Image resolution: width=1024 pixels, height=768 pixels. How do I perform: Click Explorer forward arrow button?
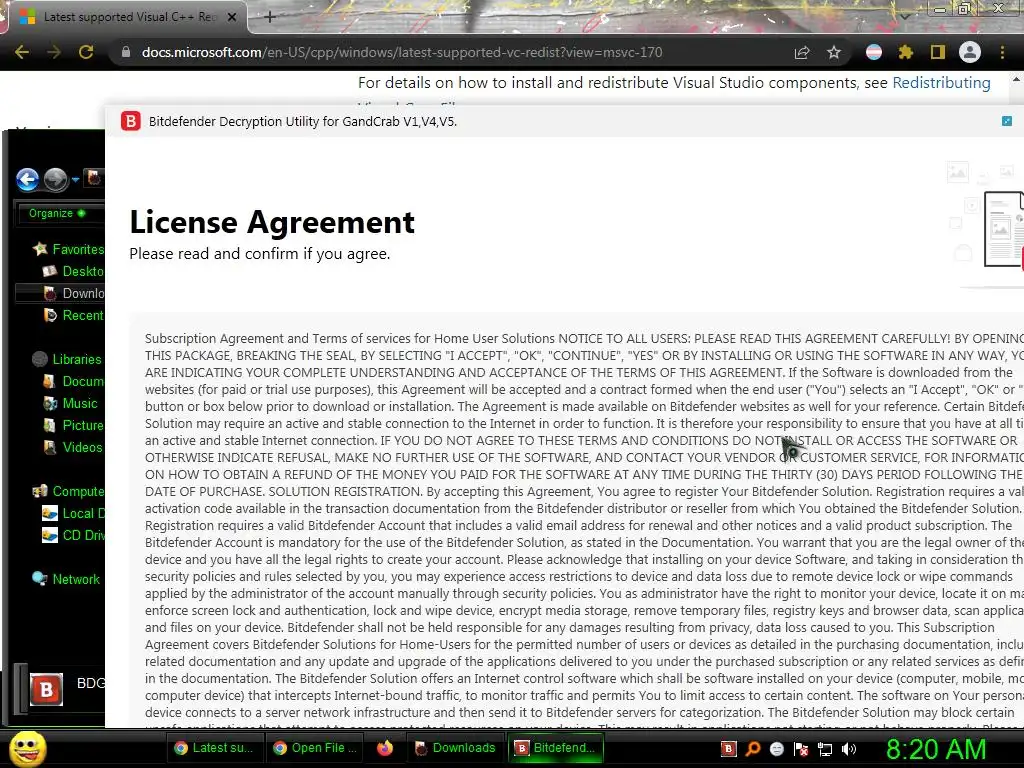click(x=56, y=179)
